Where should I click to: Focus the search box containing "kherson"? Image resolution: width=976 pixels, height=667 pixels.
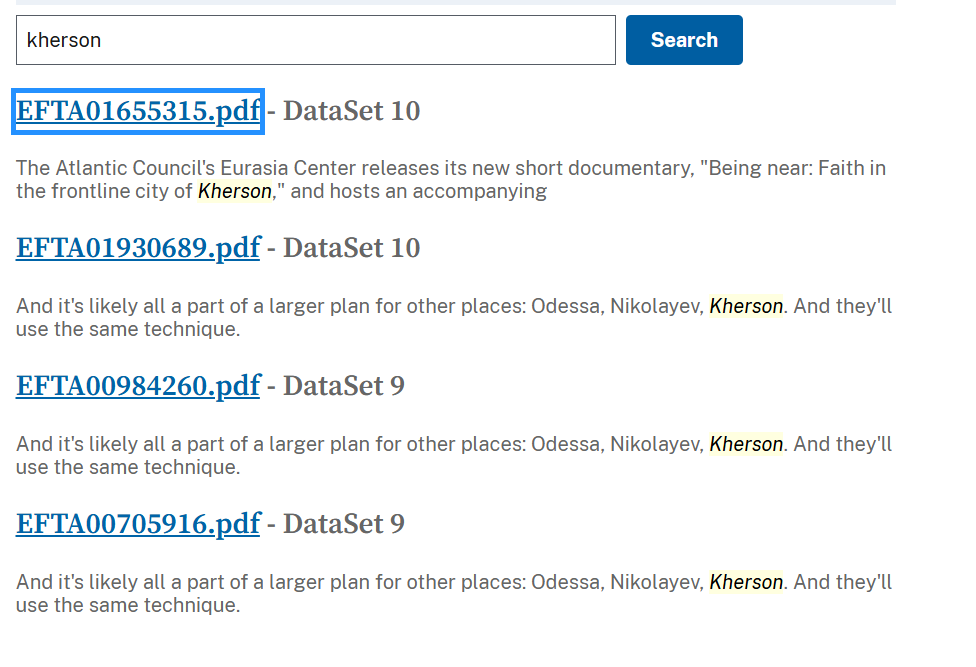tap(316, 40)
